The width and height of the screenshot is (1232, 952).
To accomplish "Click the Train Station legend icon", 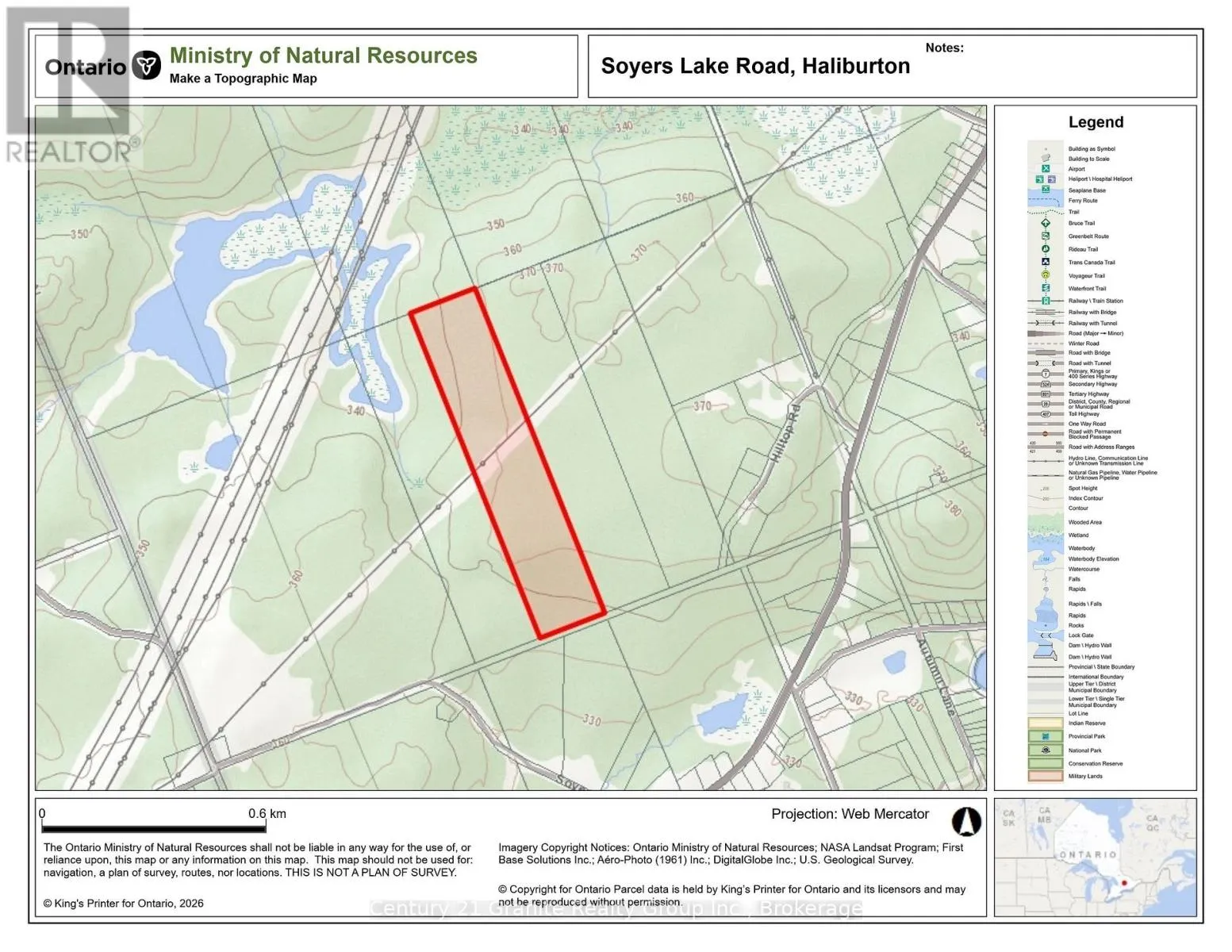I will 1046,301.
